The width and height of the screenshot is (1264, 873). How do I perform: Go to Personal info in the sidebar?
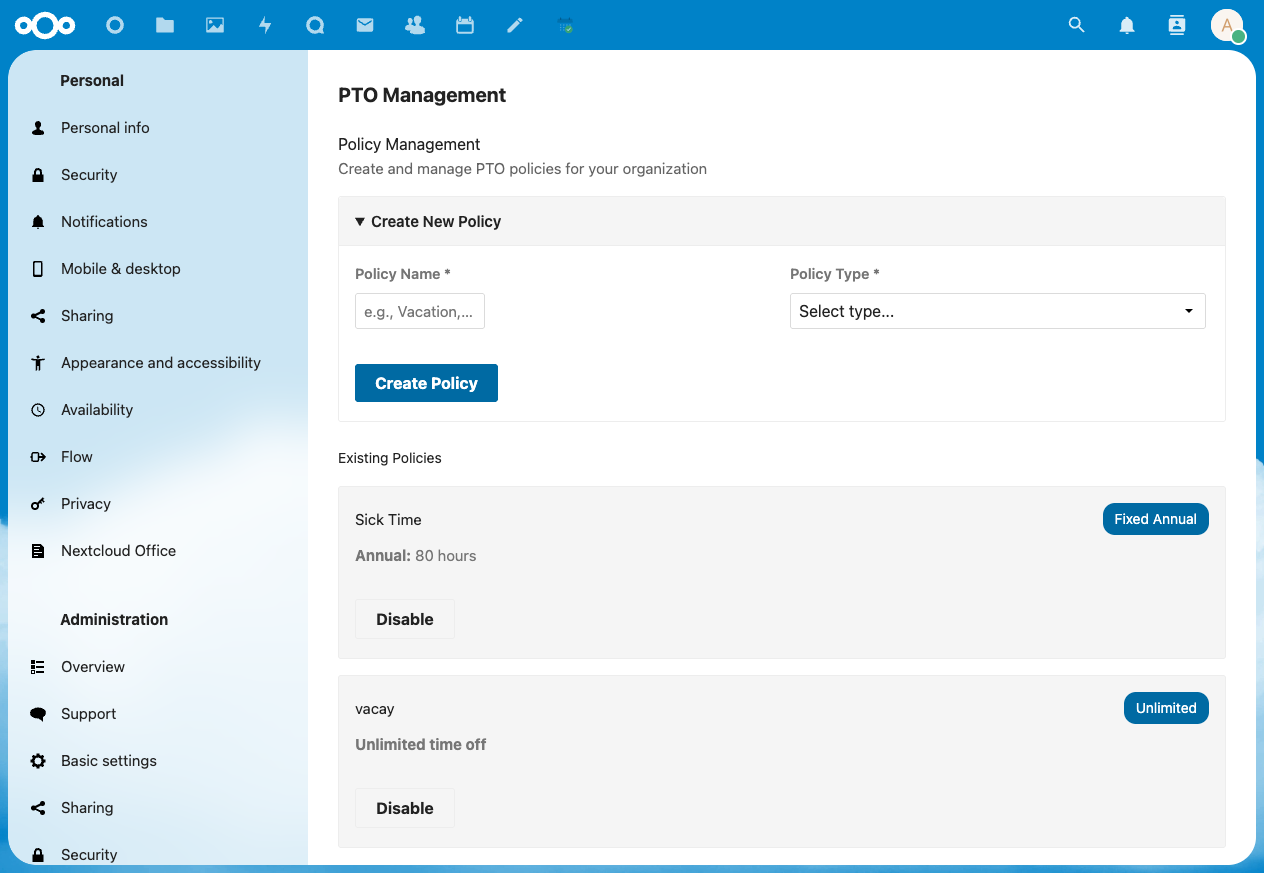(105, 127)
